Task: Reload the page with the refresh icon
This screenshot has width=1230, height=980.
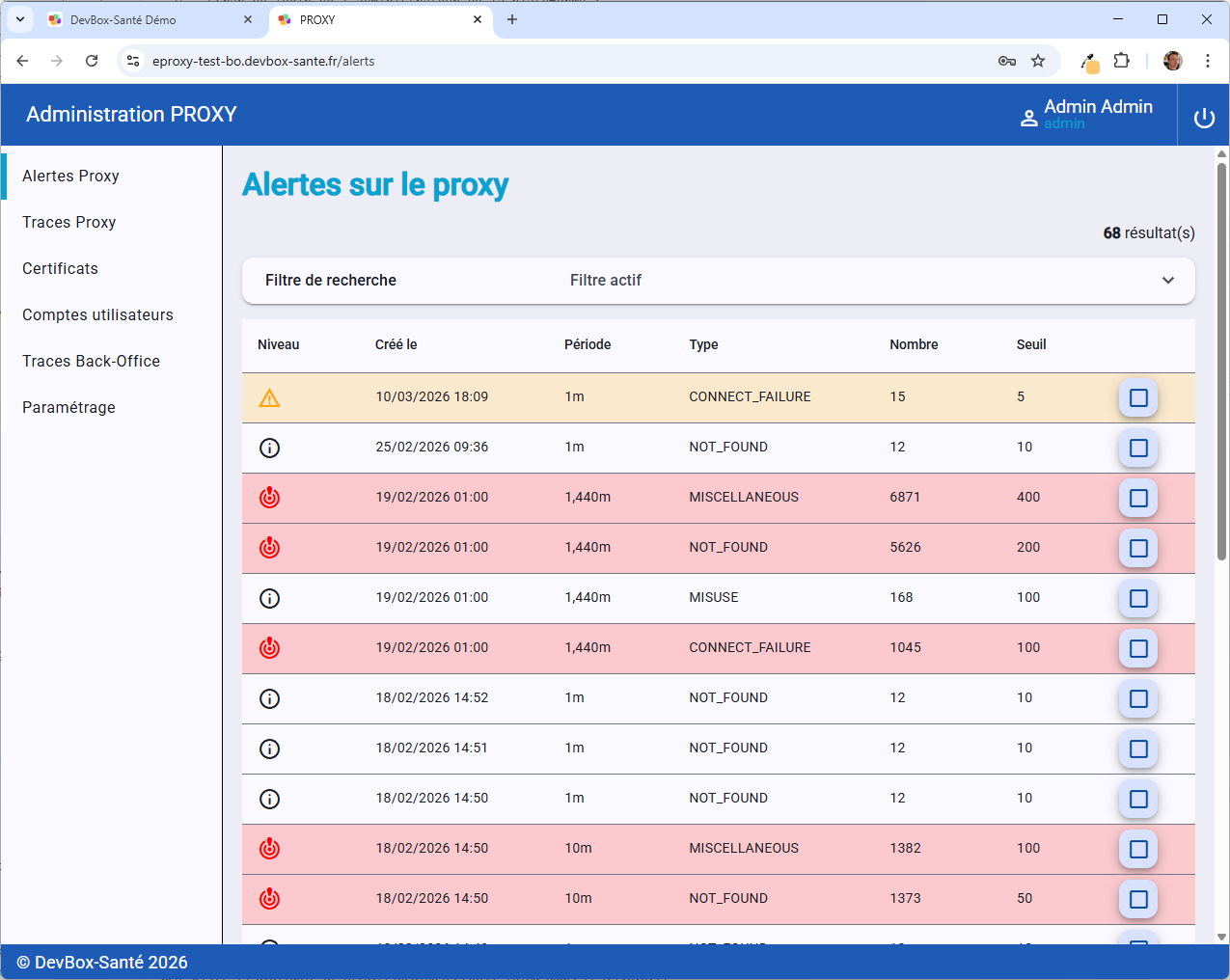Action: pyautogui.click(x=92, y=61)
